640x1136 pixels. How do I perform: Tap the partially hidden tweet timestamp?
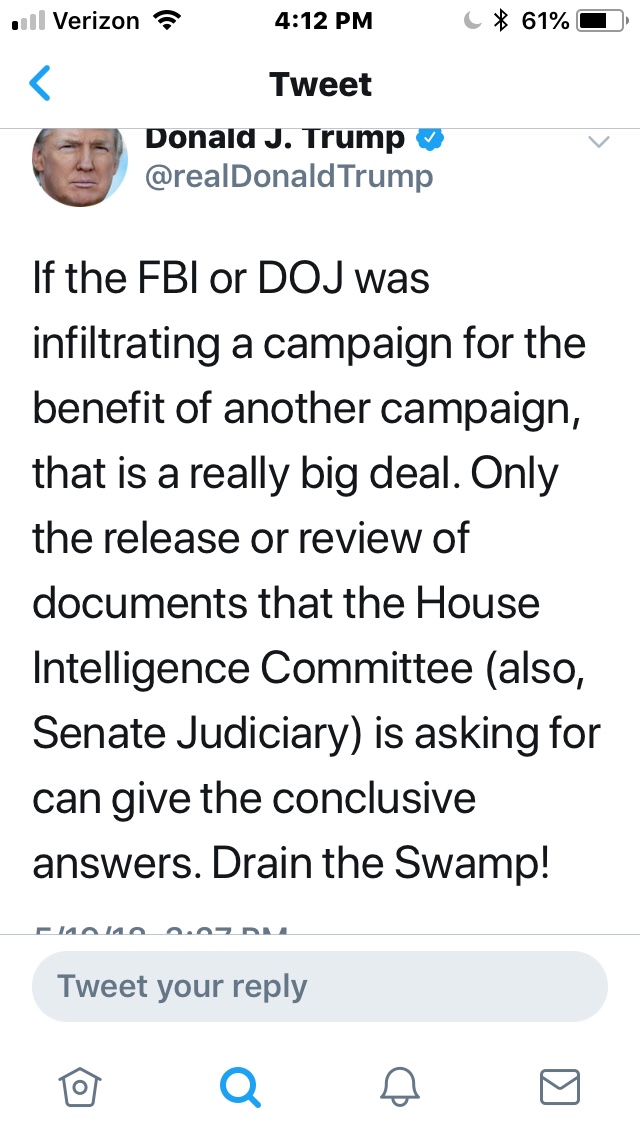point(160,928)
